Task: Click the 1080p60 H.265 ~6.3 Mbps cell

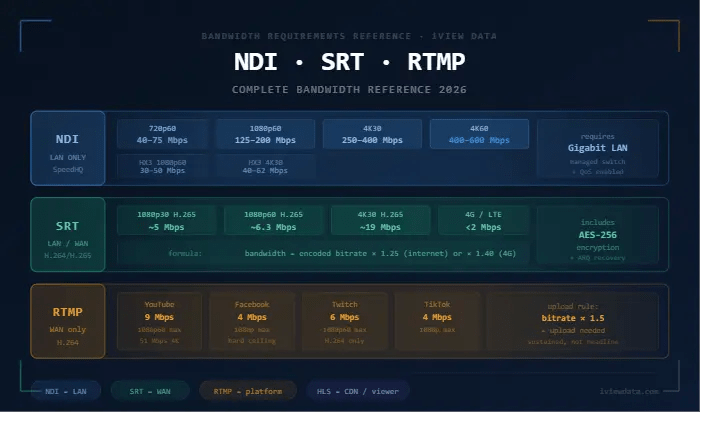Action: tap(273, 221)
